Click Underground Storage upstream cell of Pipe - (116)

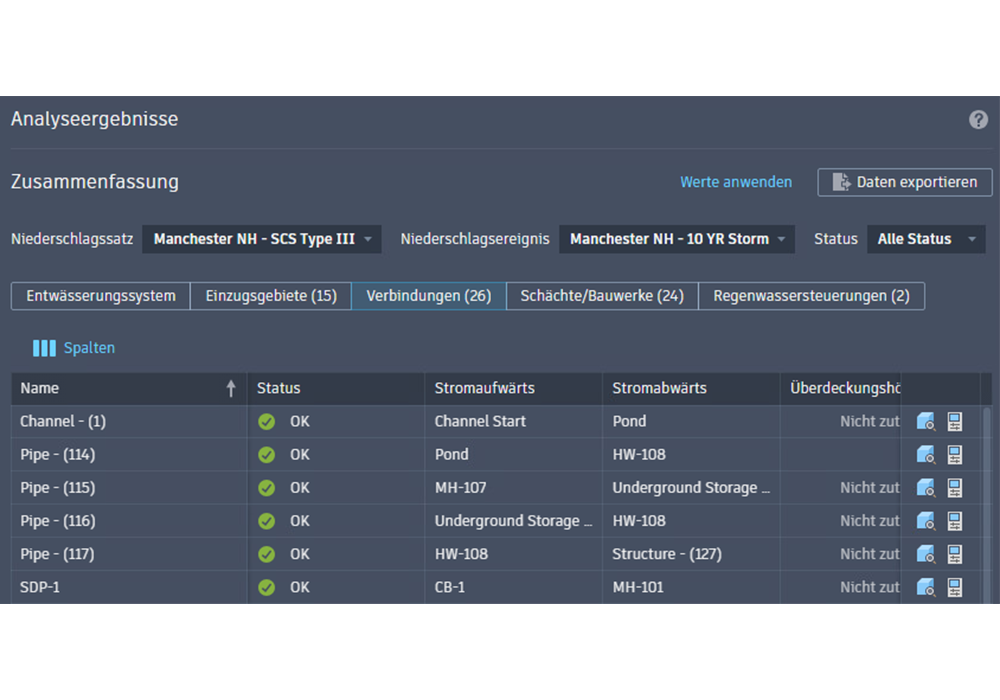[513, 521]
